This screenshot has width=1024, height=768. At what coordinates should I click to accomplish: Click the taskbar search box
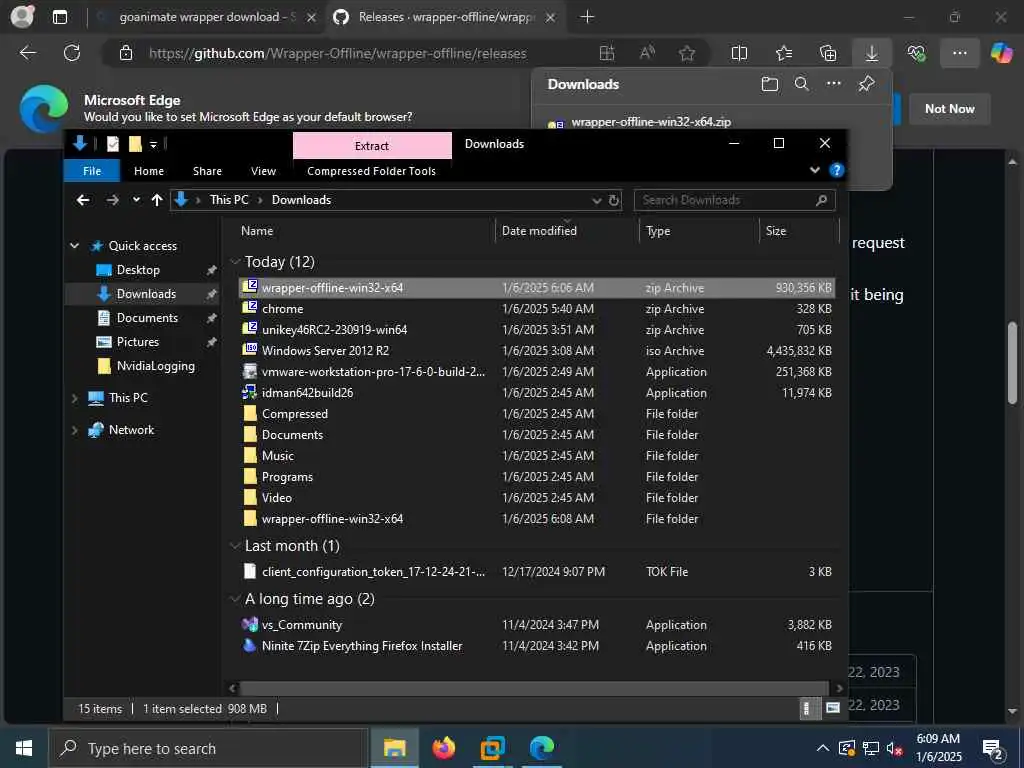(209, 748)
